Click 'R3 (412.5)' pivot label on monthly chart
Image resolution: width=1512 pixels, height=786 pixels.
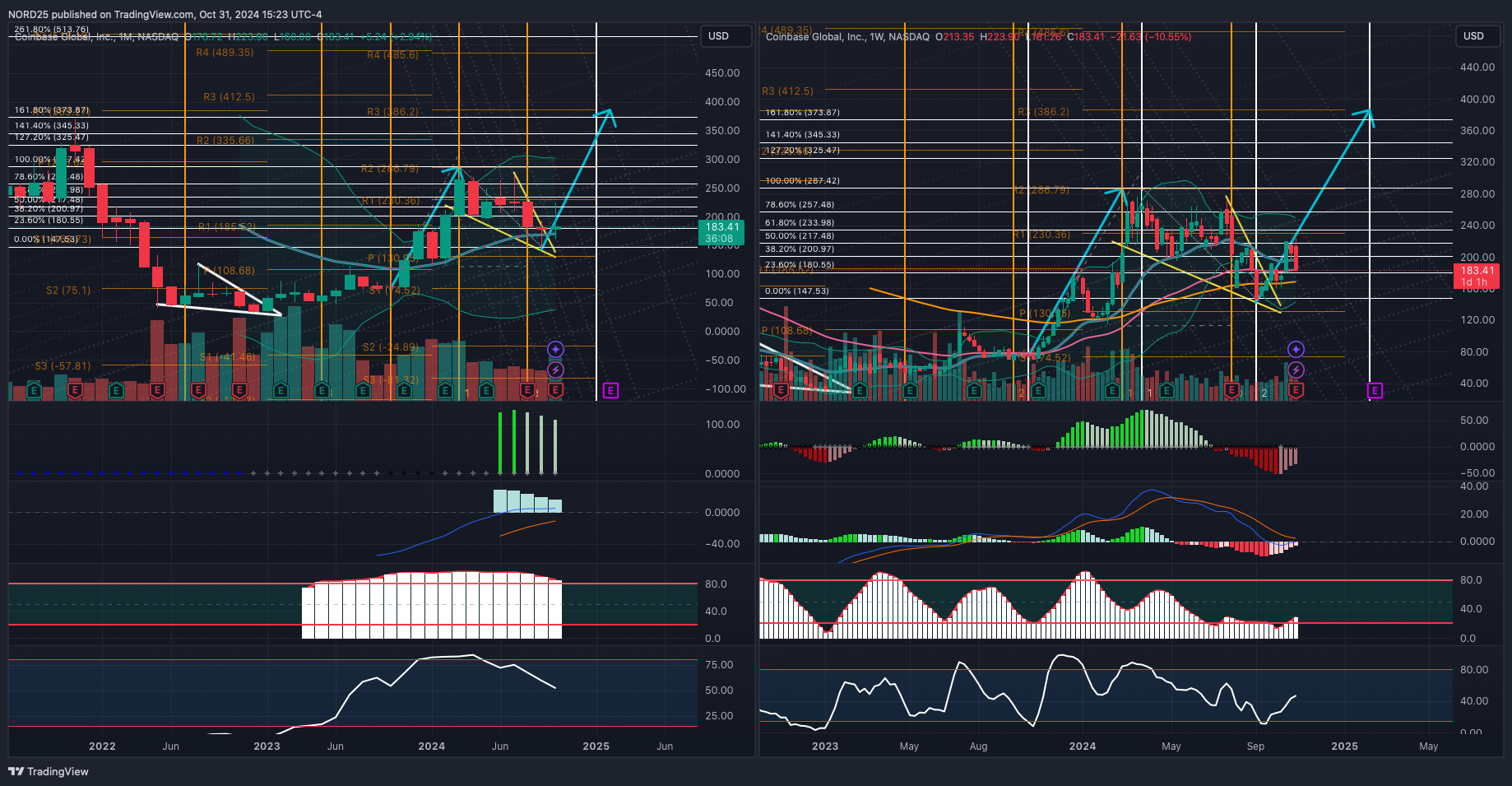tap(229, 97)
